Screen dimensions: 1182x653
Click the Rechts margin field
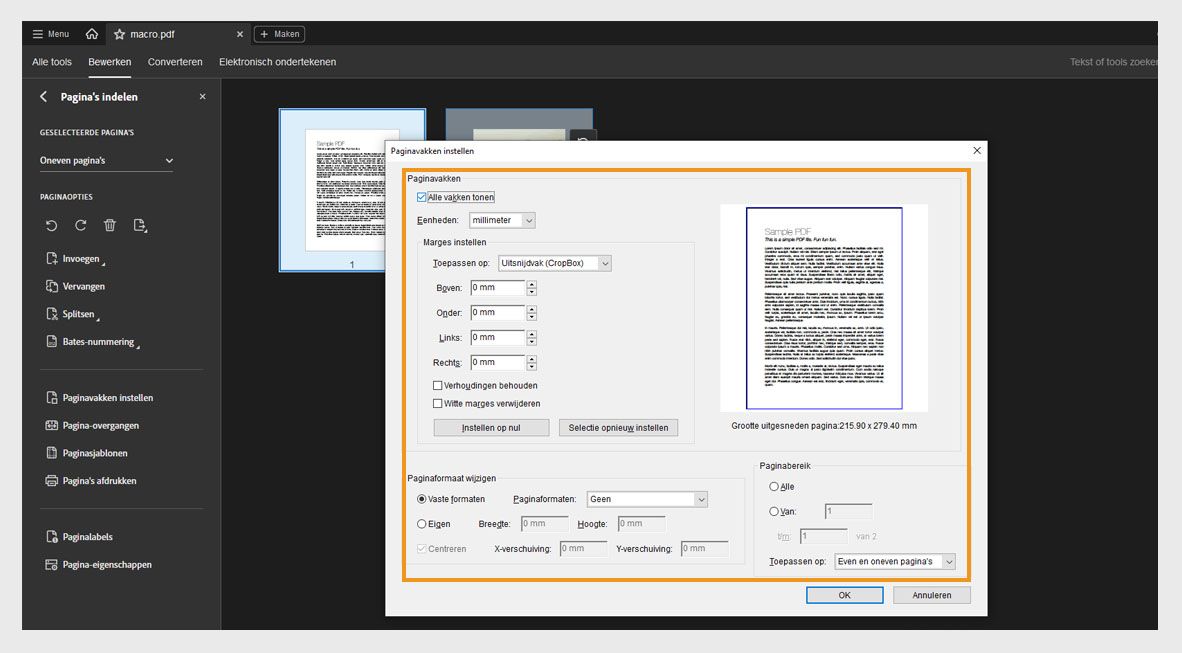click(x=498, y=362)
